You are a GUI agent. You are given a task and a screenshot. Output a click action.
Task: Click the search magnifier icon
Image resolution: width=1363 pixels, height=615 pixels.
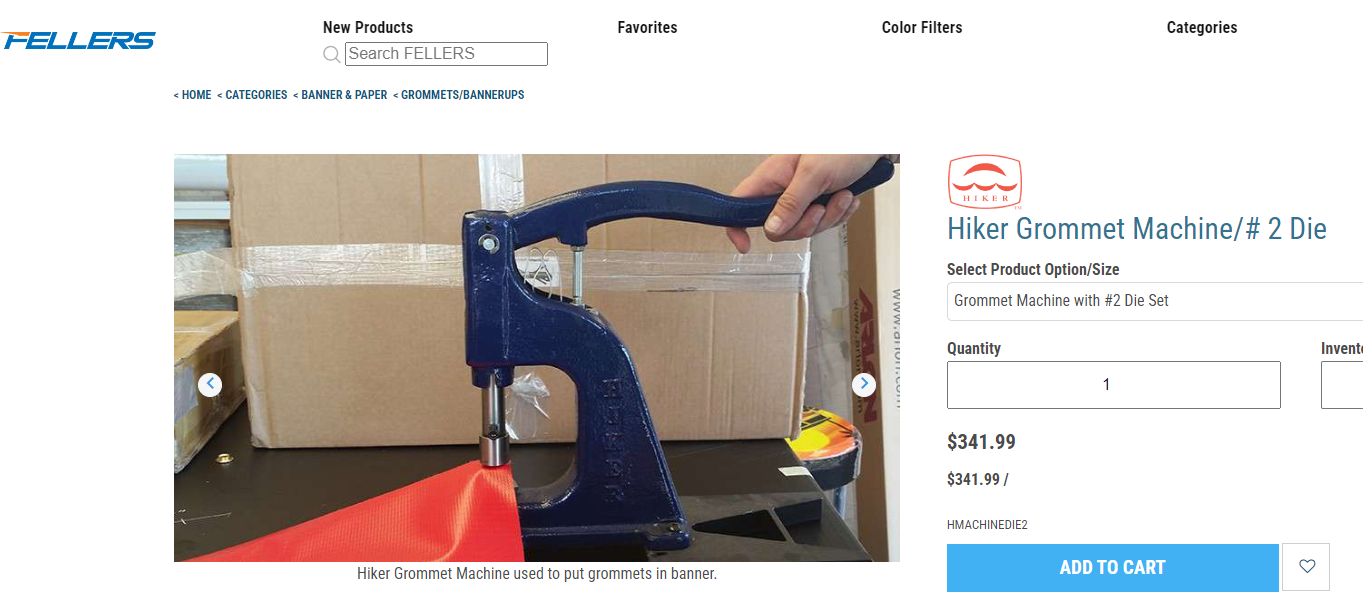[x=332, y=54]
